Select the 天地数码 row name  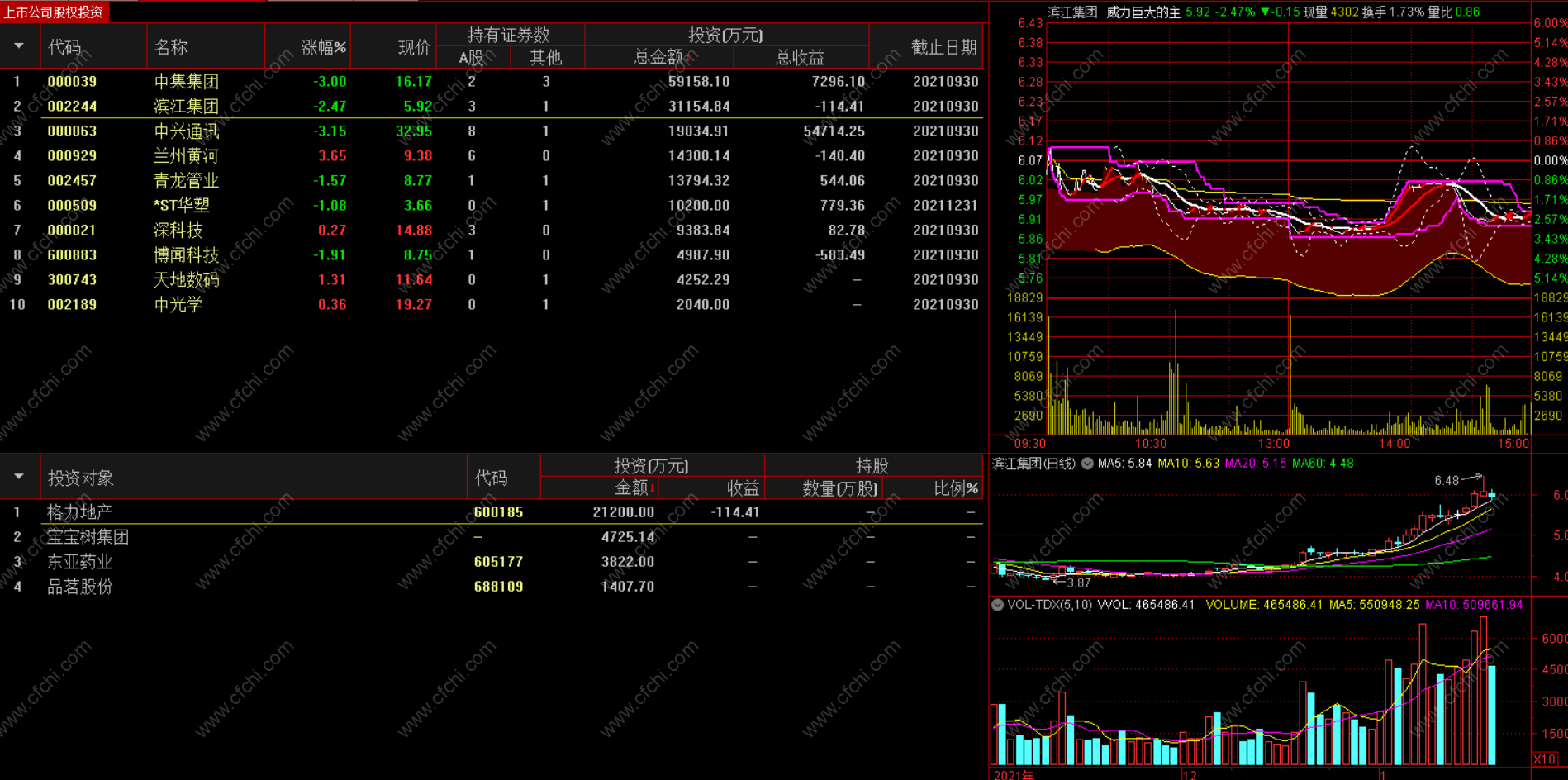tap(187, 280)
